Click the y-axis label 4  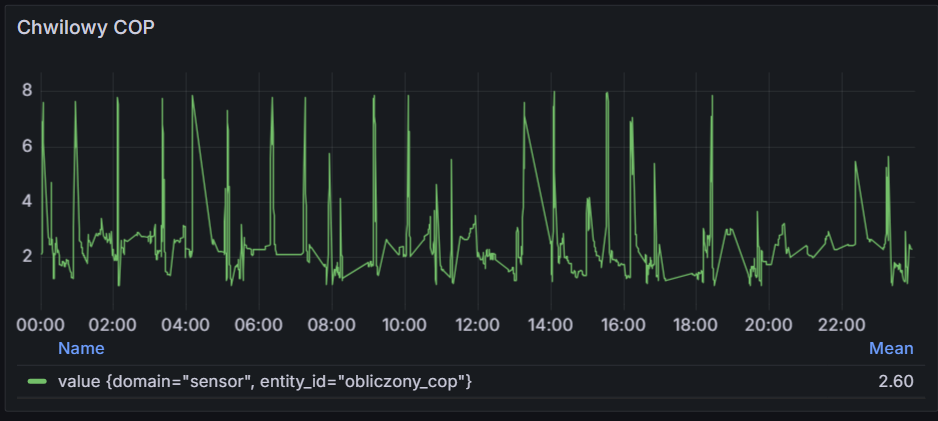(27, 201)
